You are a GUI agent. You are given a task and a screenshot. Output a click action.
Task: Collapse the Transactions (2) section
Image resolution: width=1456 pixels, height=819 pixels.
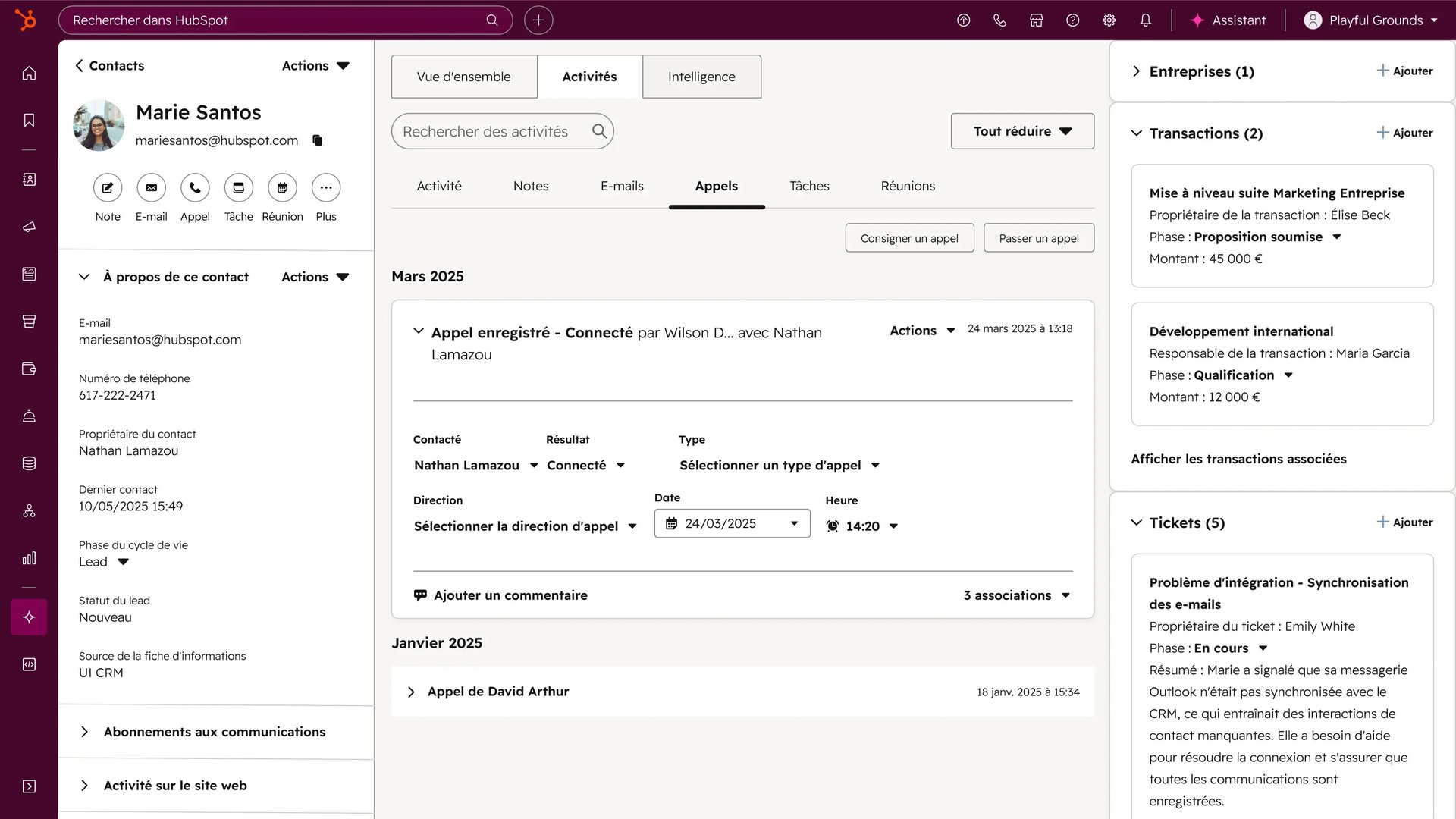tap(1135, 133)
